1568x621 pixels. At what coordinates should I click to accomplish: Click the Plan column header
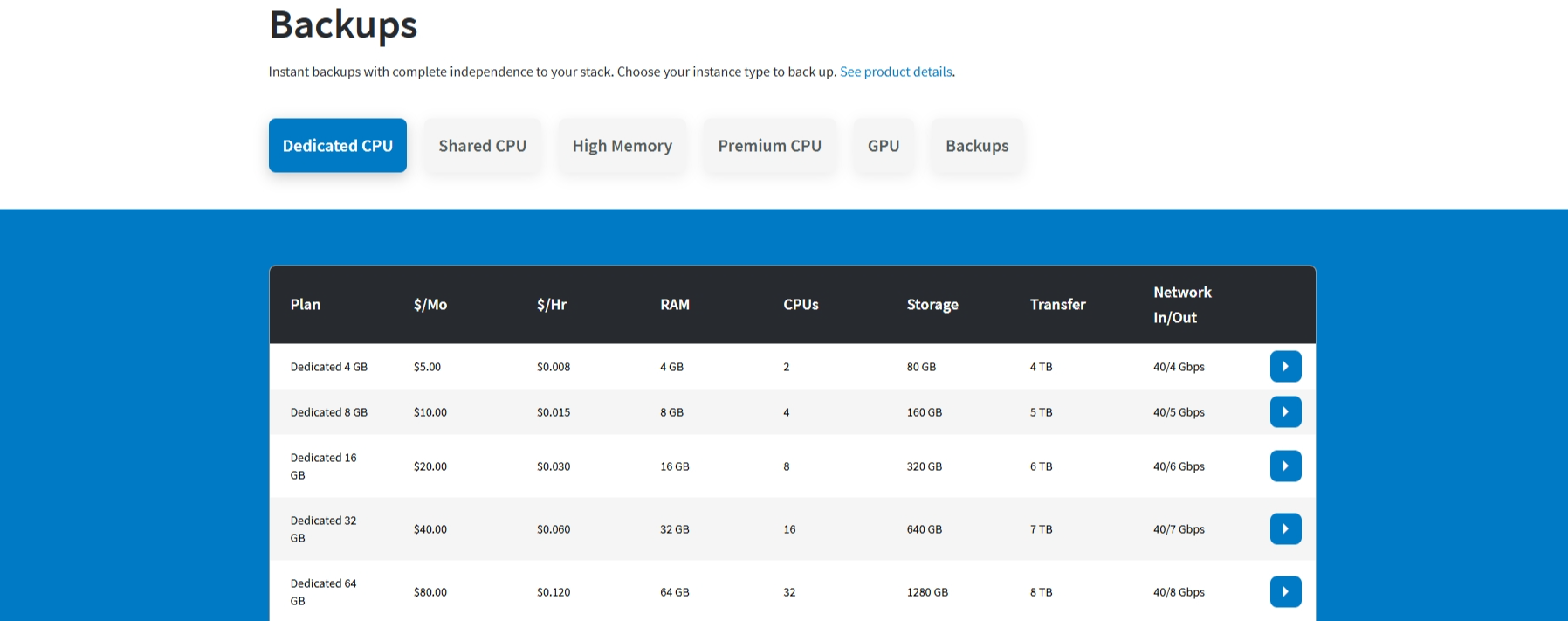coord(306,305)
